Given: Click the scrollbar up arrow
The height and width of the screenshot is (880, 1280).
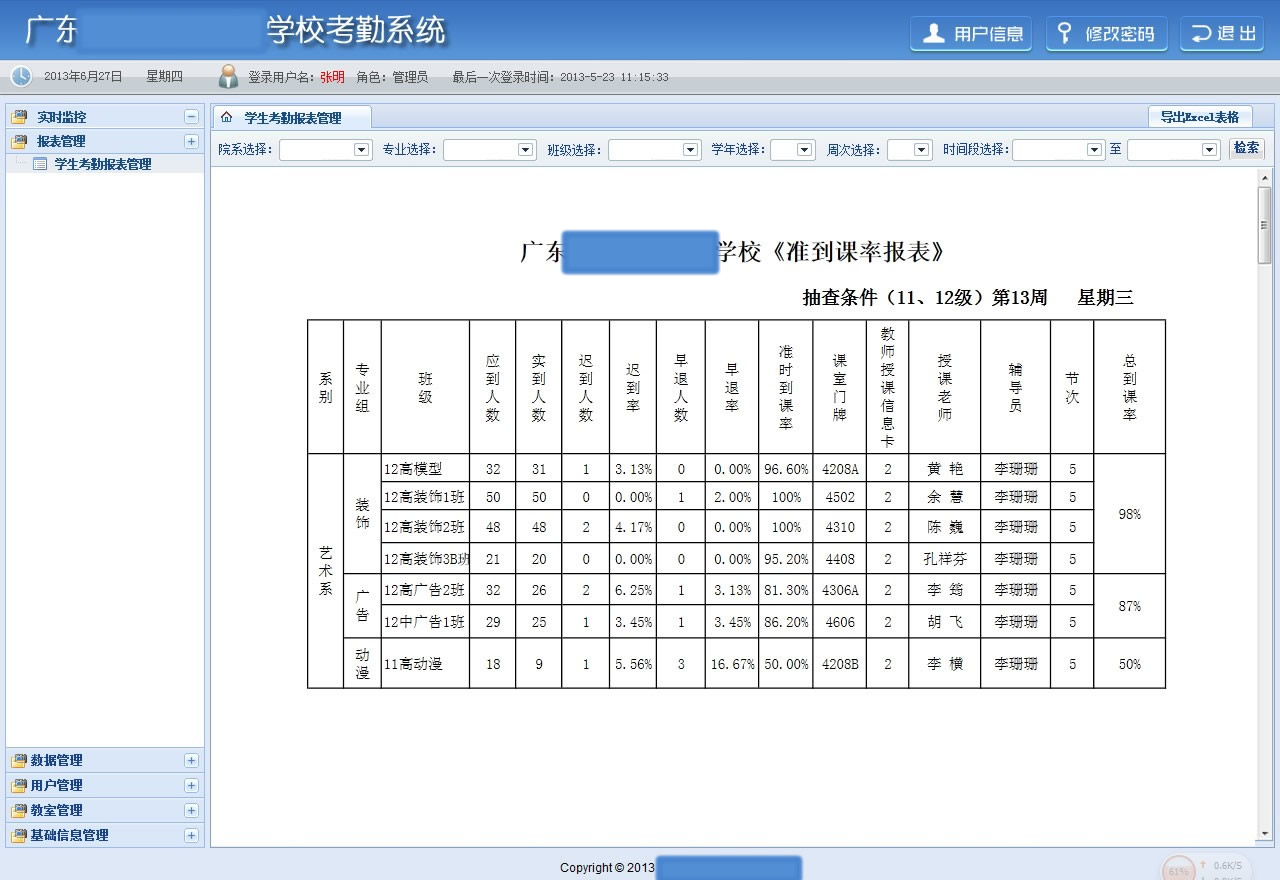Looking at the screenshot, I should [x=1264, y=177].
